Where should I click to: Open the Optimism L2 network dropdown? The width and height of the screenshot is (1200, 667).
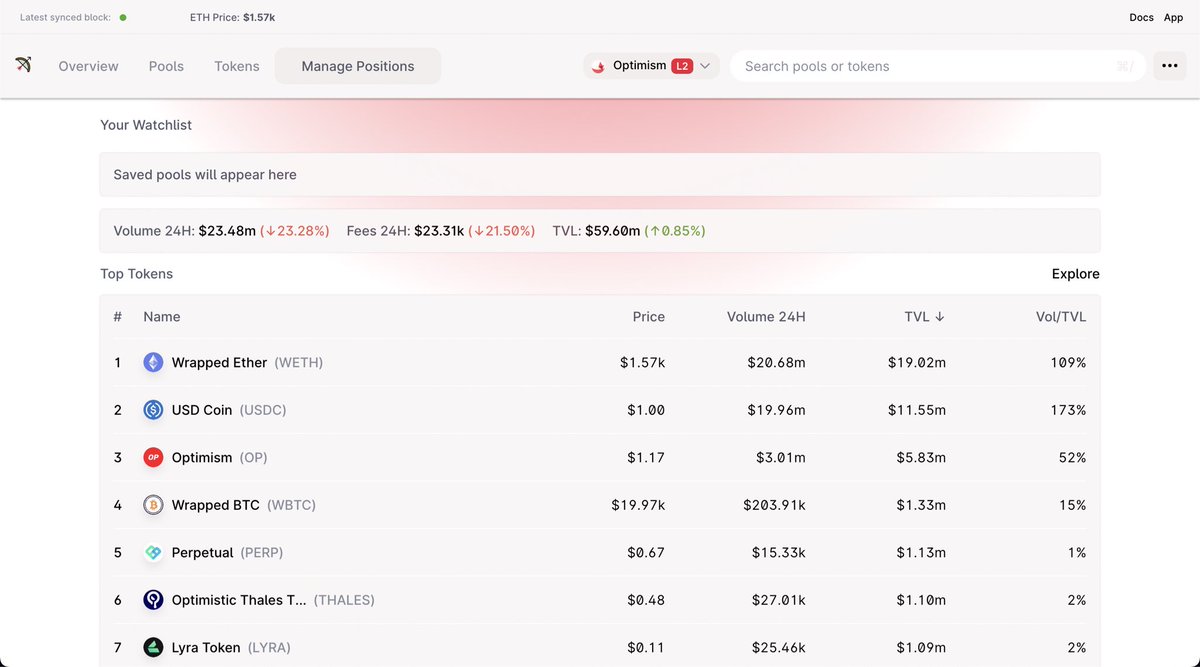pyautogui.click(x=651, y=66)
